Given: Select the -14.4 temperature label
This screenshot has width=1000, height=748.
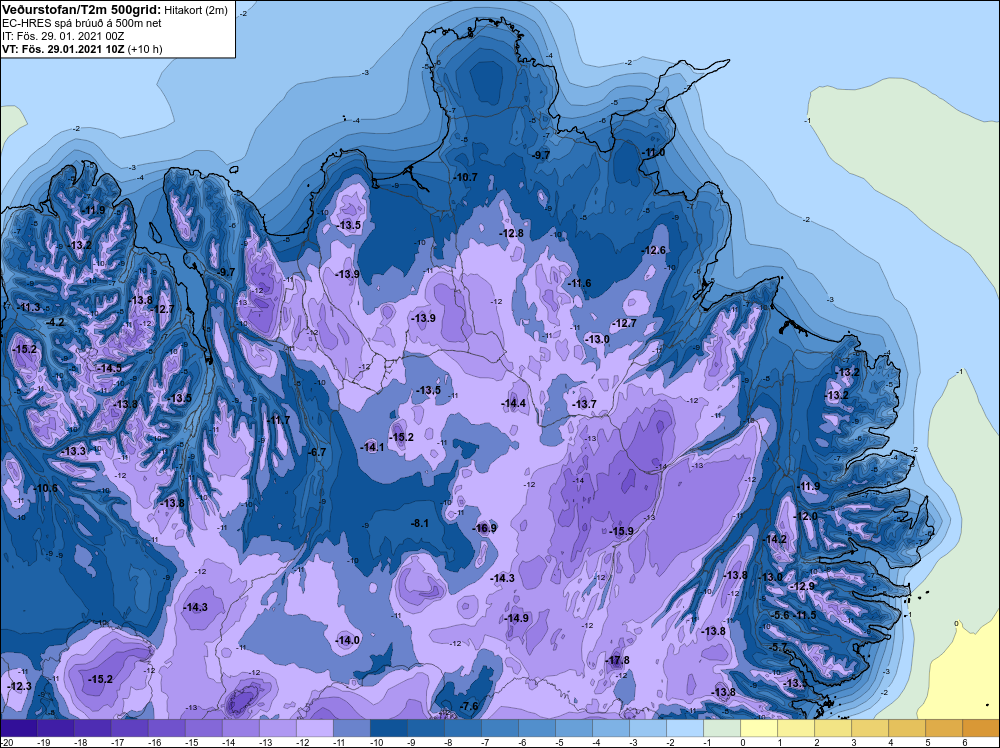Looking at the screenshot, I should (x=513, y=403).
